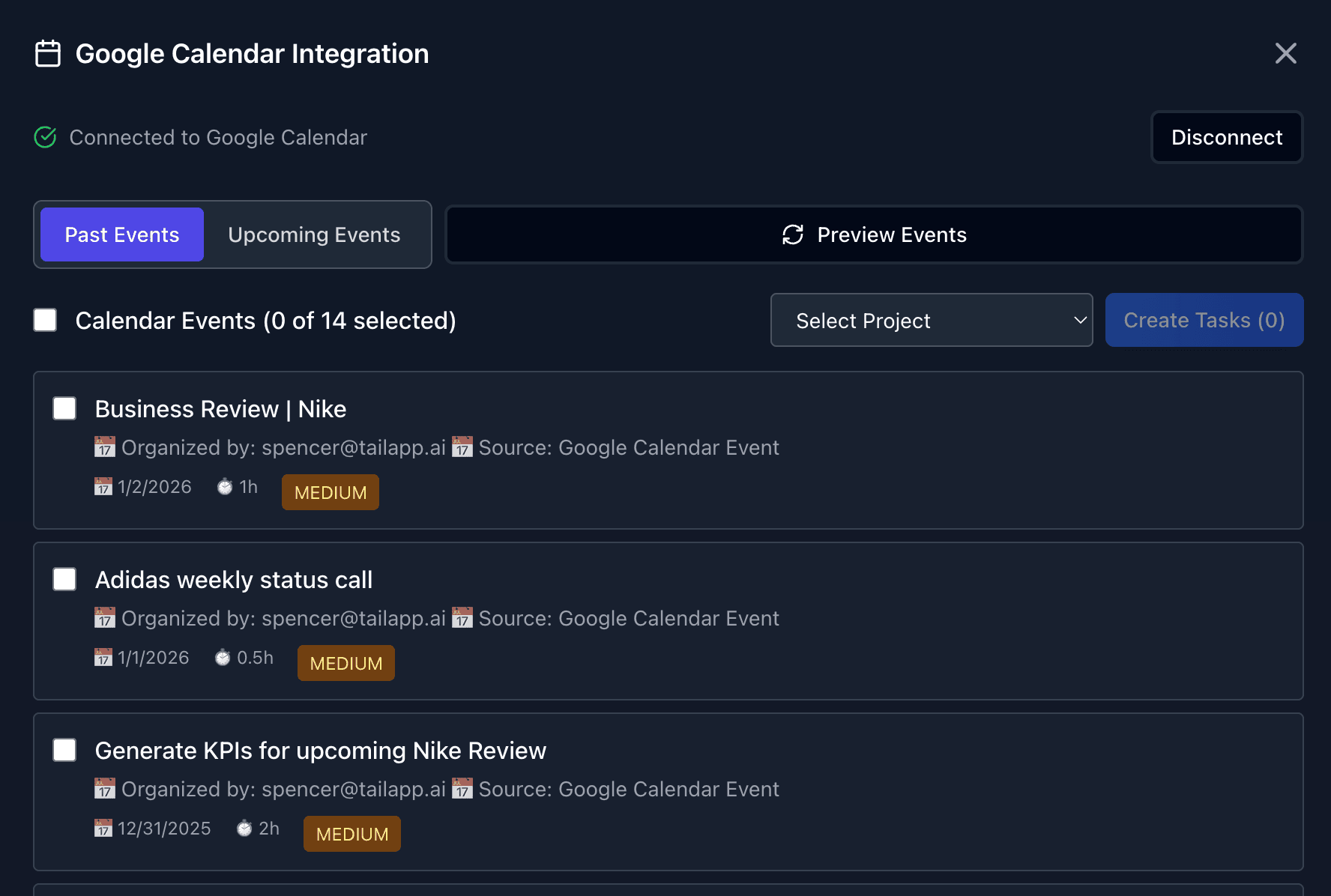1331x896 pixels.
Task: Select the Adidas weekly status call checkbox
Action: click(64, 579)
